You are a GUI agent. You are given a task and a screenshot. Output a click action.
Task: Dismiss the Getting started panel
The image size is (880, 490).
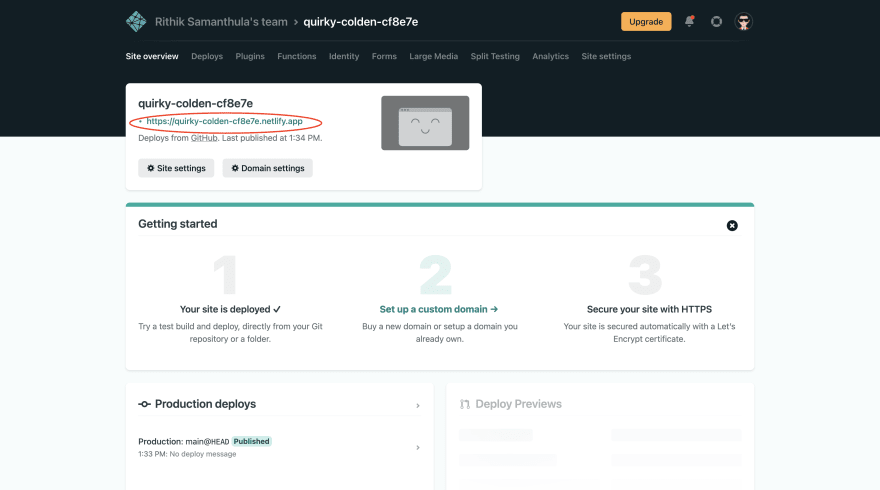(732, 226)
